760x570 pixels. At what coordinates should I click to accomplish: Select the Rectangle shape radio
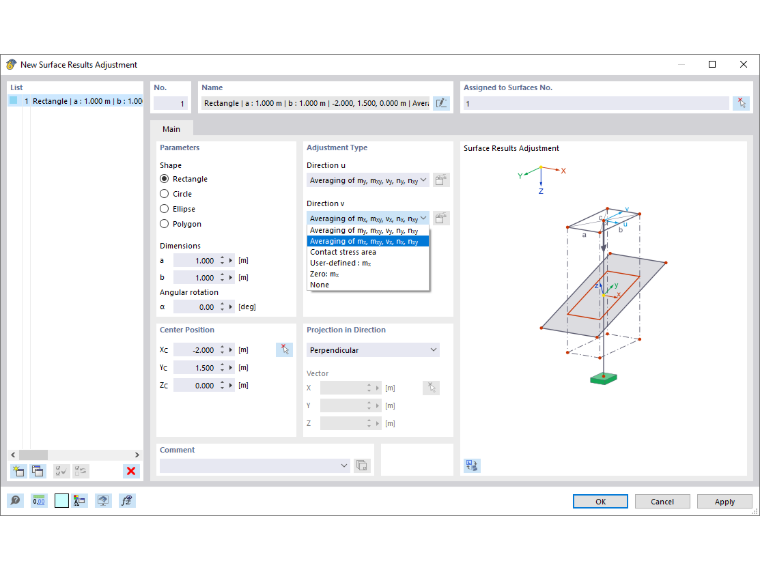click(164, 179)
